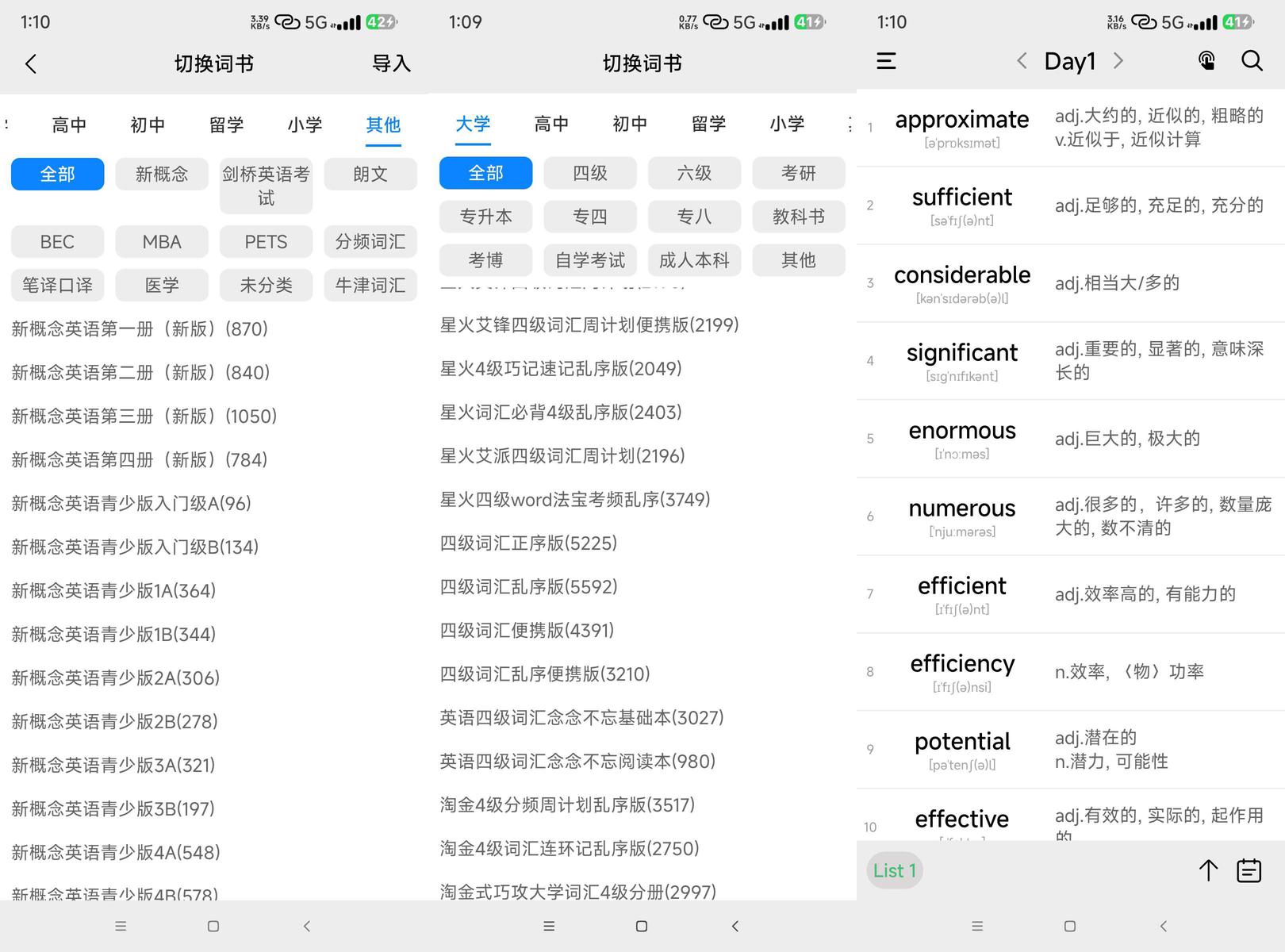Screen dimensions: 1285x952
Task: Open the List 1 selector
Action: pos(895,870)
